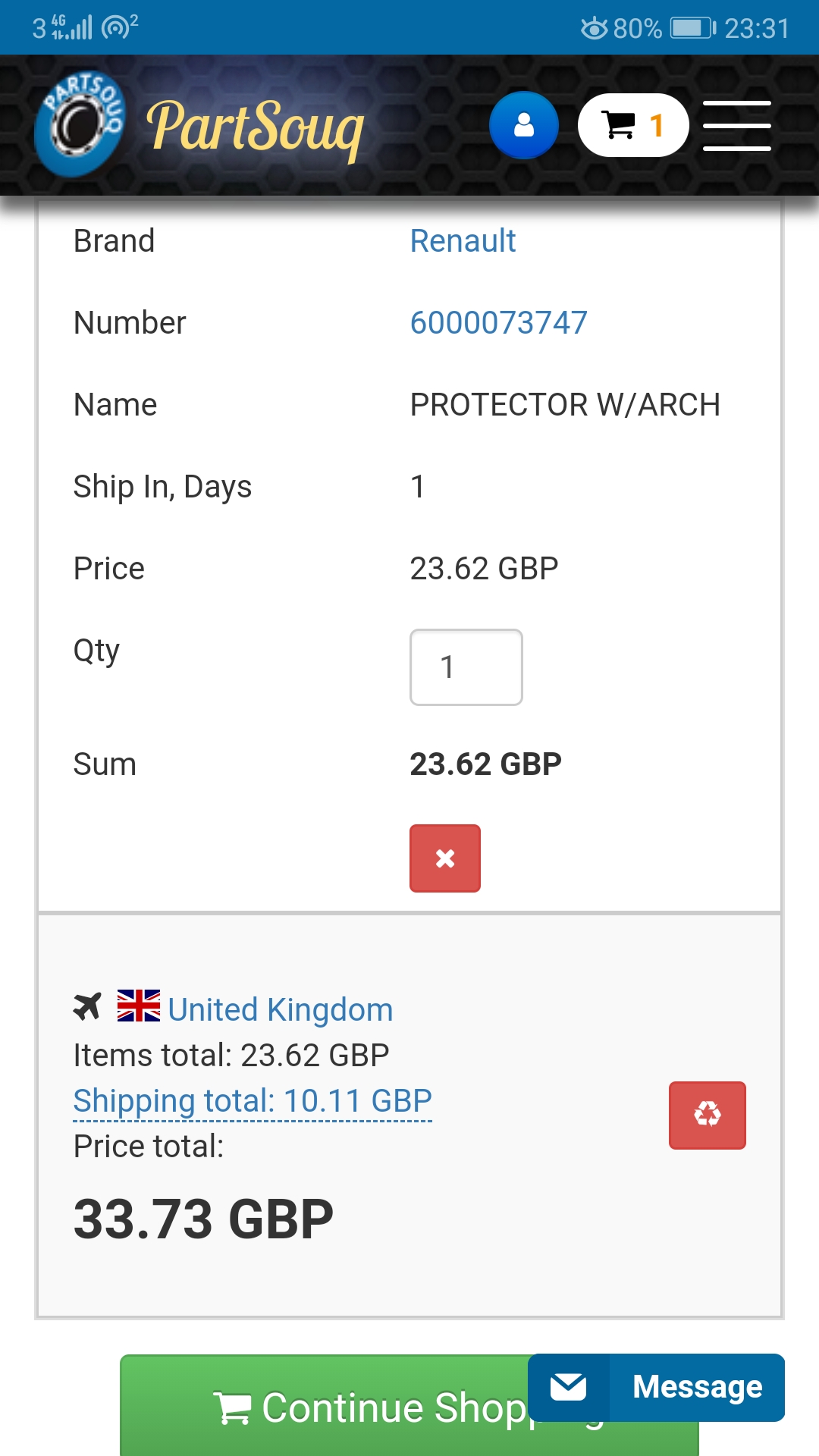Tap the PROTECTOR W/ARCH part name
The height and width of the screenshot is (1456, 819).
click(565, 405)
